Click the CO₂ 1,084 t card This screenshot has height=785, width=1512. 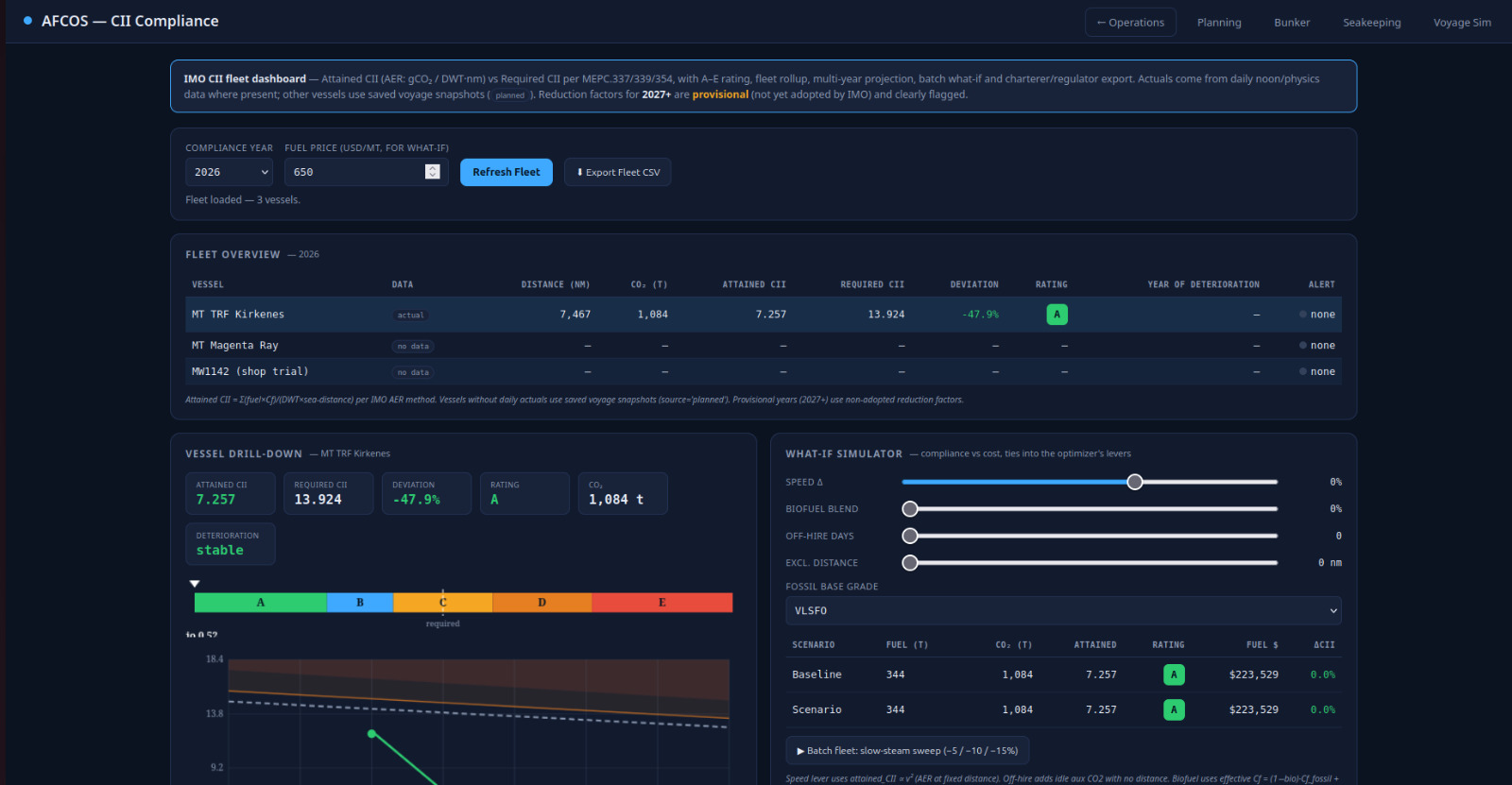[x=623, y=493]
